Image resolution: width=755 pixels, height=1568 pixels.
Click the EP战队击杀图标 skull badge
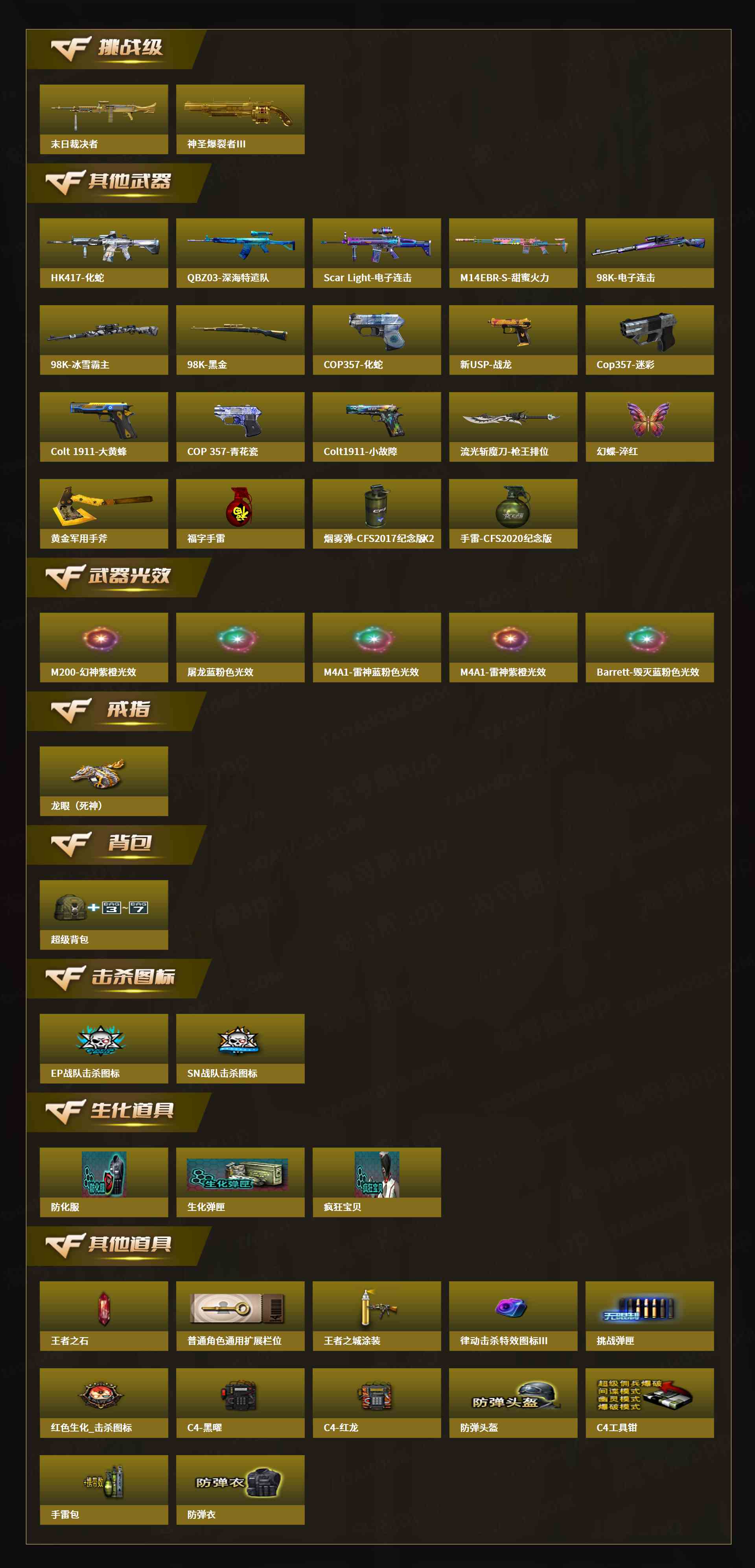pyautogui.click(x=104, y=1049)
